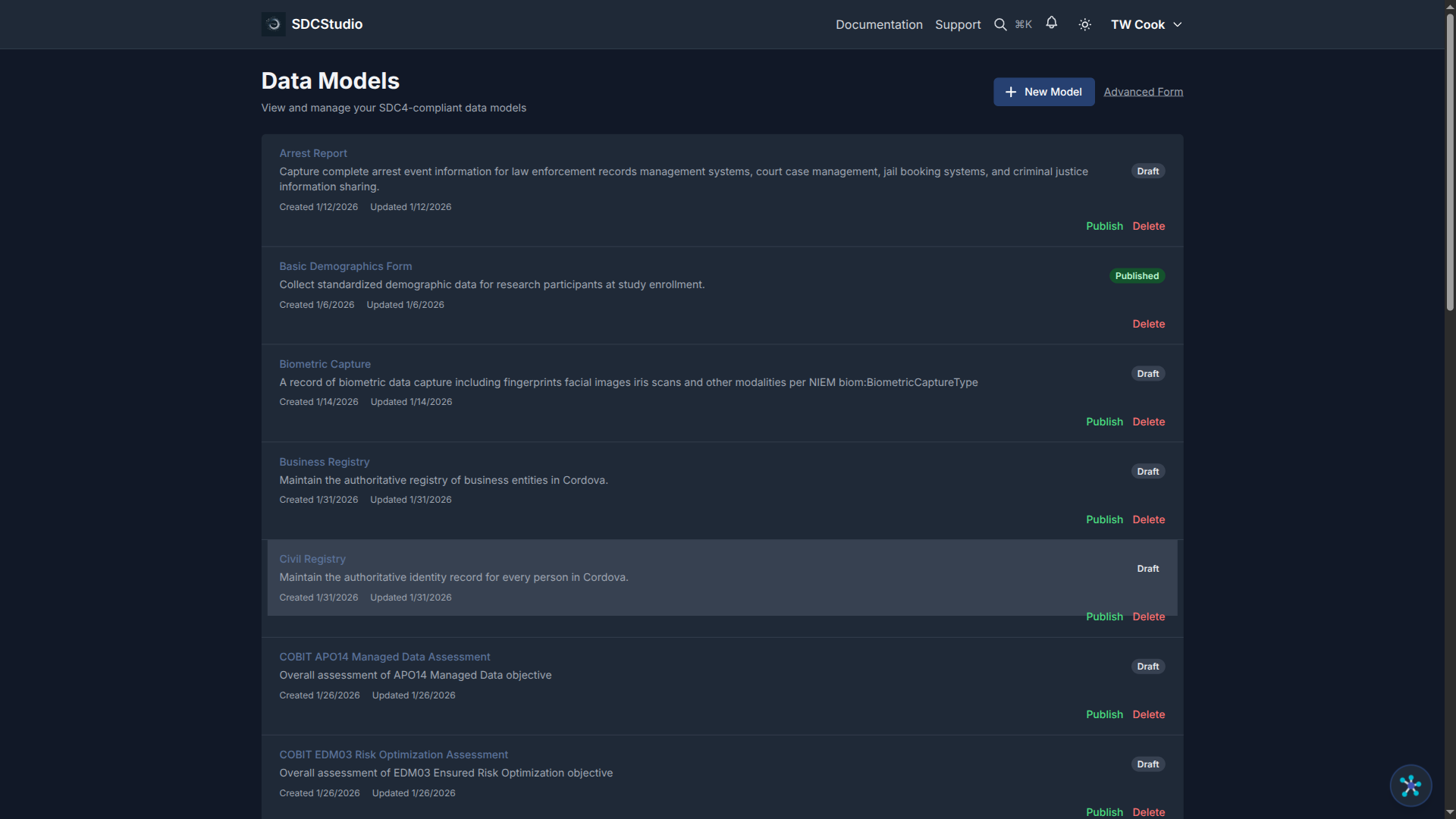The image size is (1456, 819).
Task: Open the Biometric Capture model
Action: point(325,364)
